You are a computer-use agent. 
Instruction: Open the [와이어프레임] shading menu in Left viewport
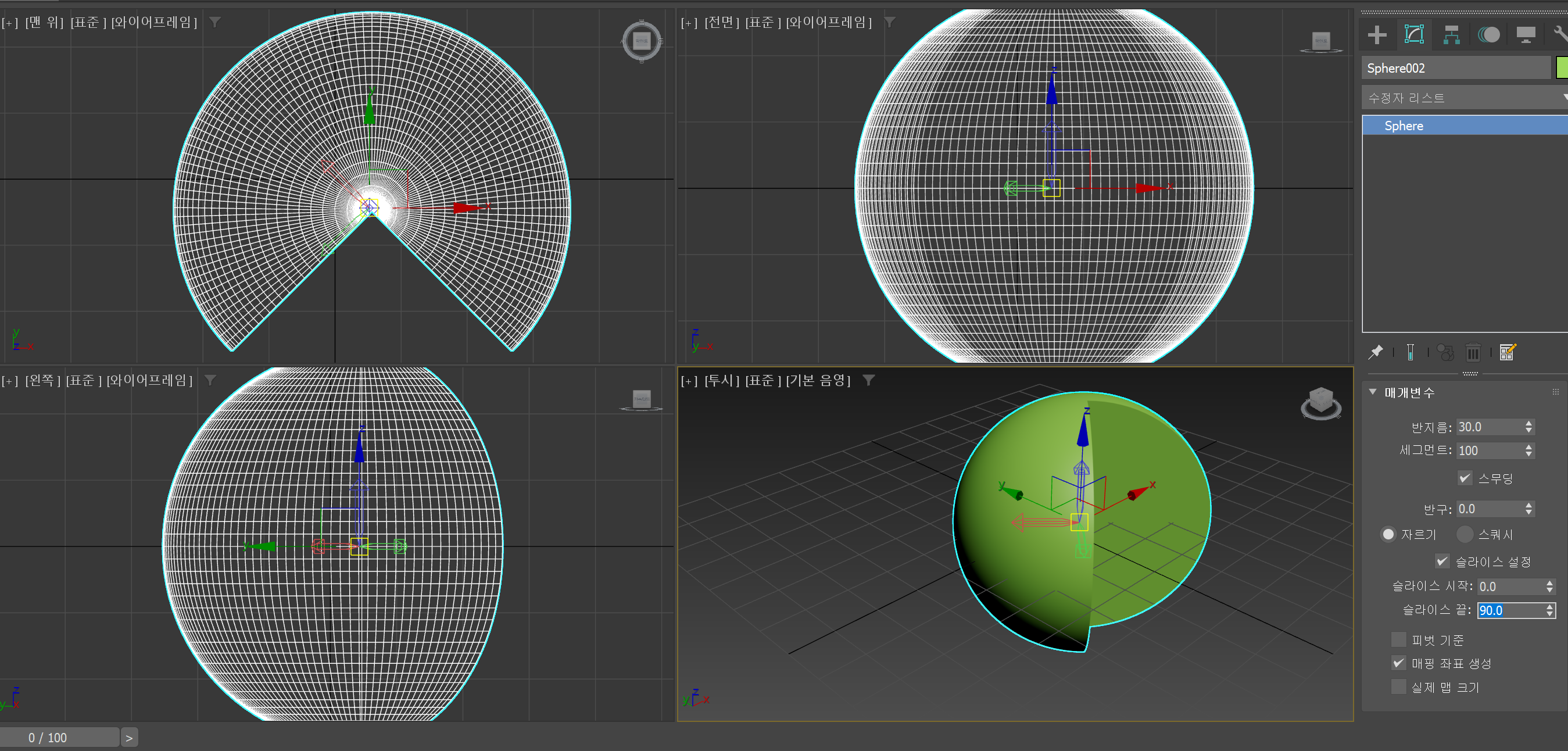coord(150,380)
